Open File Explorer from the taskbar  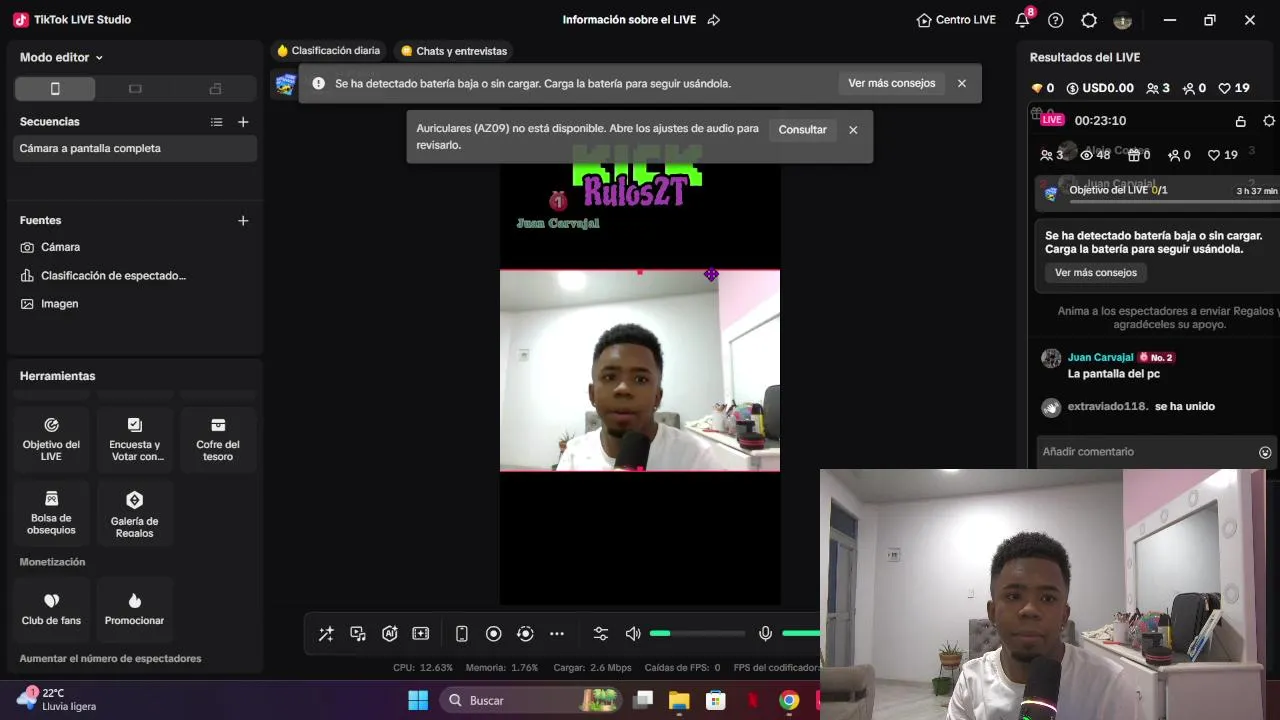(x=679, y=700)
